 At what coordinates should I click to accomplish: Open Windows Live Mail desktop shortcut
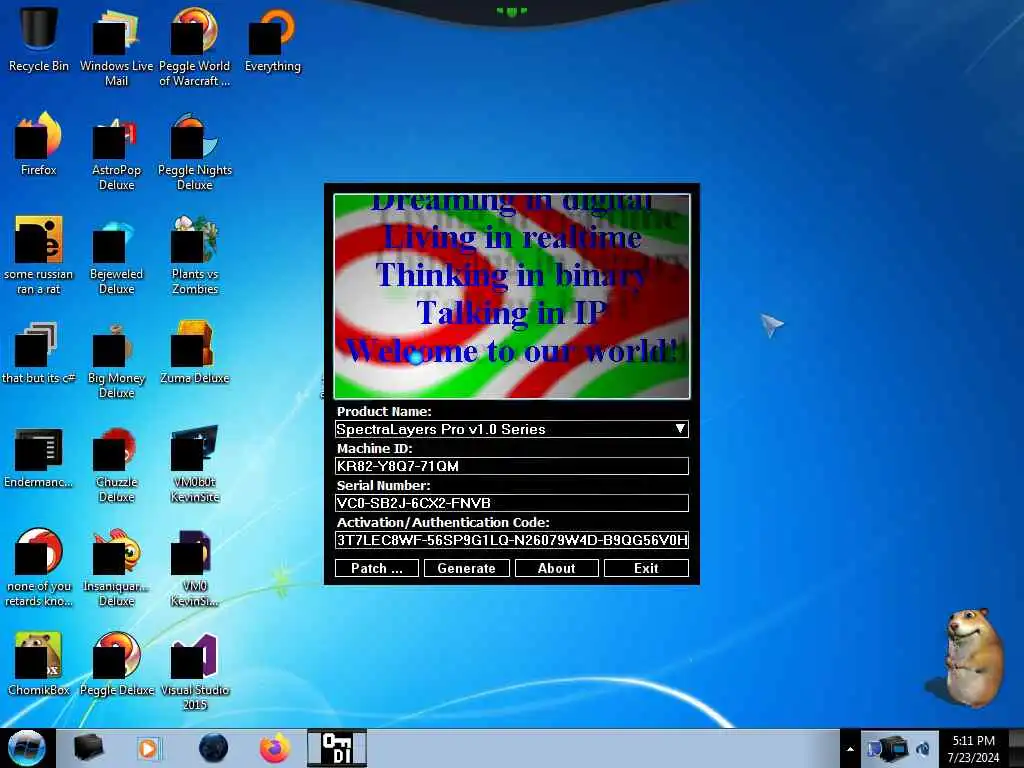click(x=116, y=47)
